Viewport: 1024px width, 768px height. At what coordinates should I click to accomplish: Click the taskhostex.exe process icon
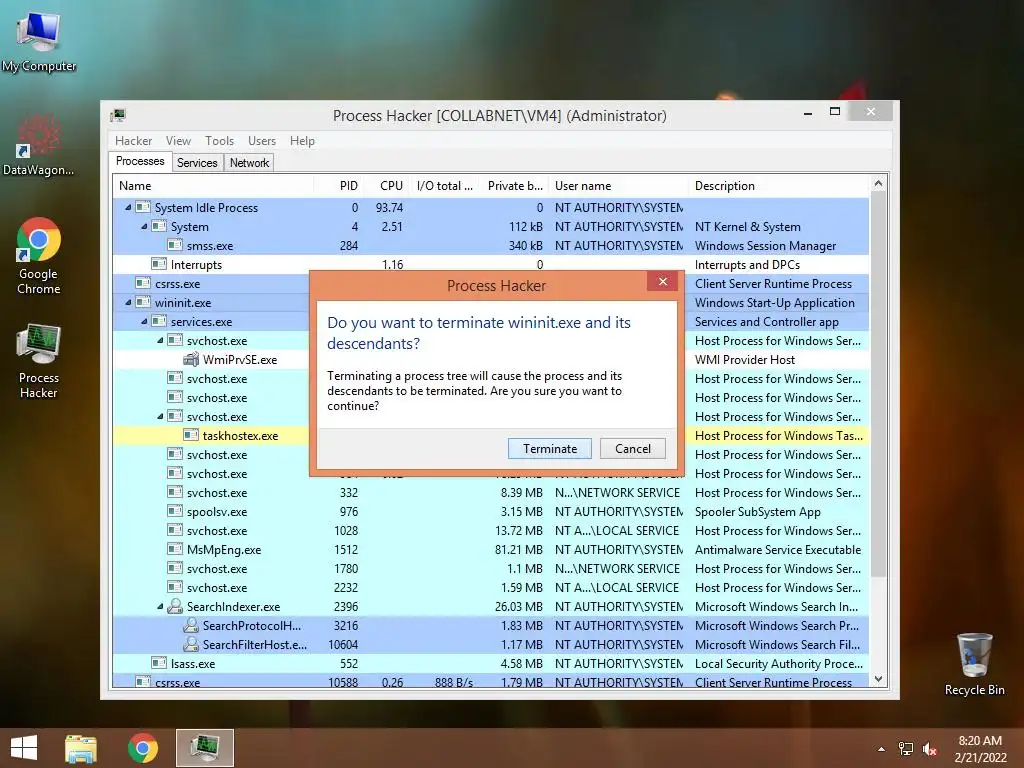pyautogui.click(x=191, y=435)
